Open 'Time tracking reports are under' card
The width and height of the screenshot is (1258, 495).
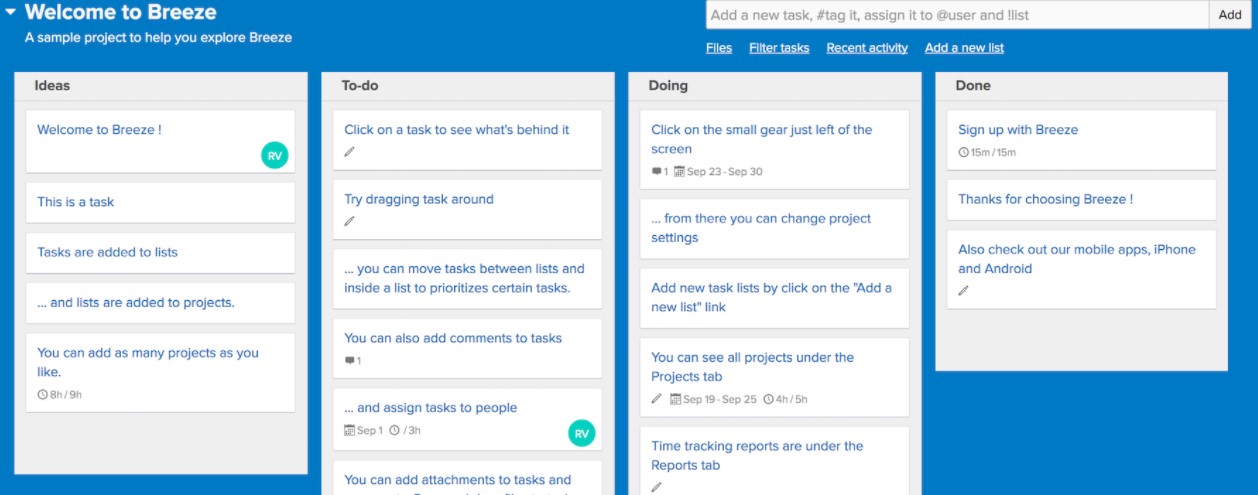(x=774, y=461)
